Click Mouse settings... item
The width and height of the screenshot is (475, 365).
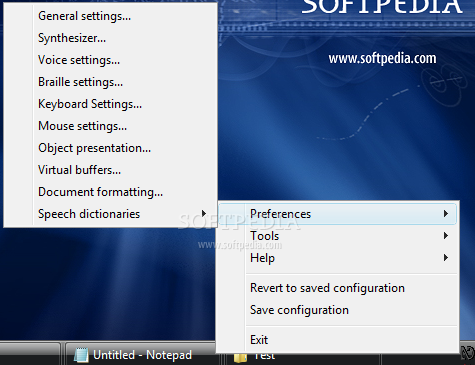(x=110, y=126)
